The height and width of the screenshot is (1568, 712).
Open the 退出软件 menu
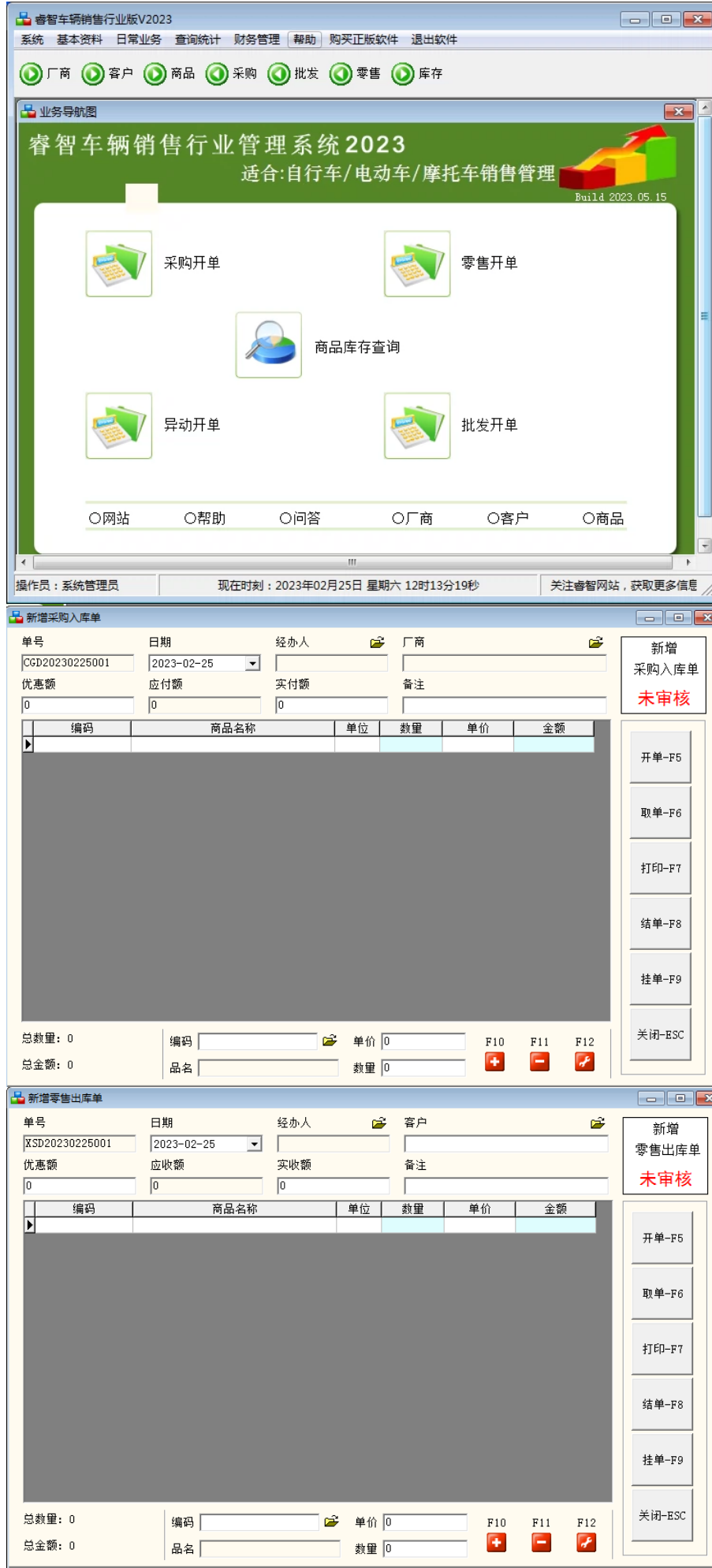[434, 39]
